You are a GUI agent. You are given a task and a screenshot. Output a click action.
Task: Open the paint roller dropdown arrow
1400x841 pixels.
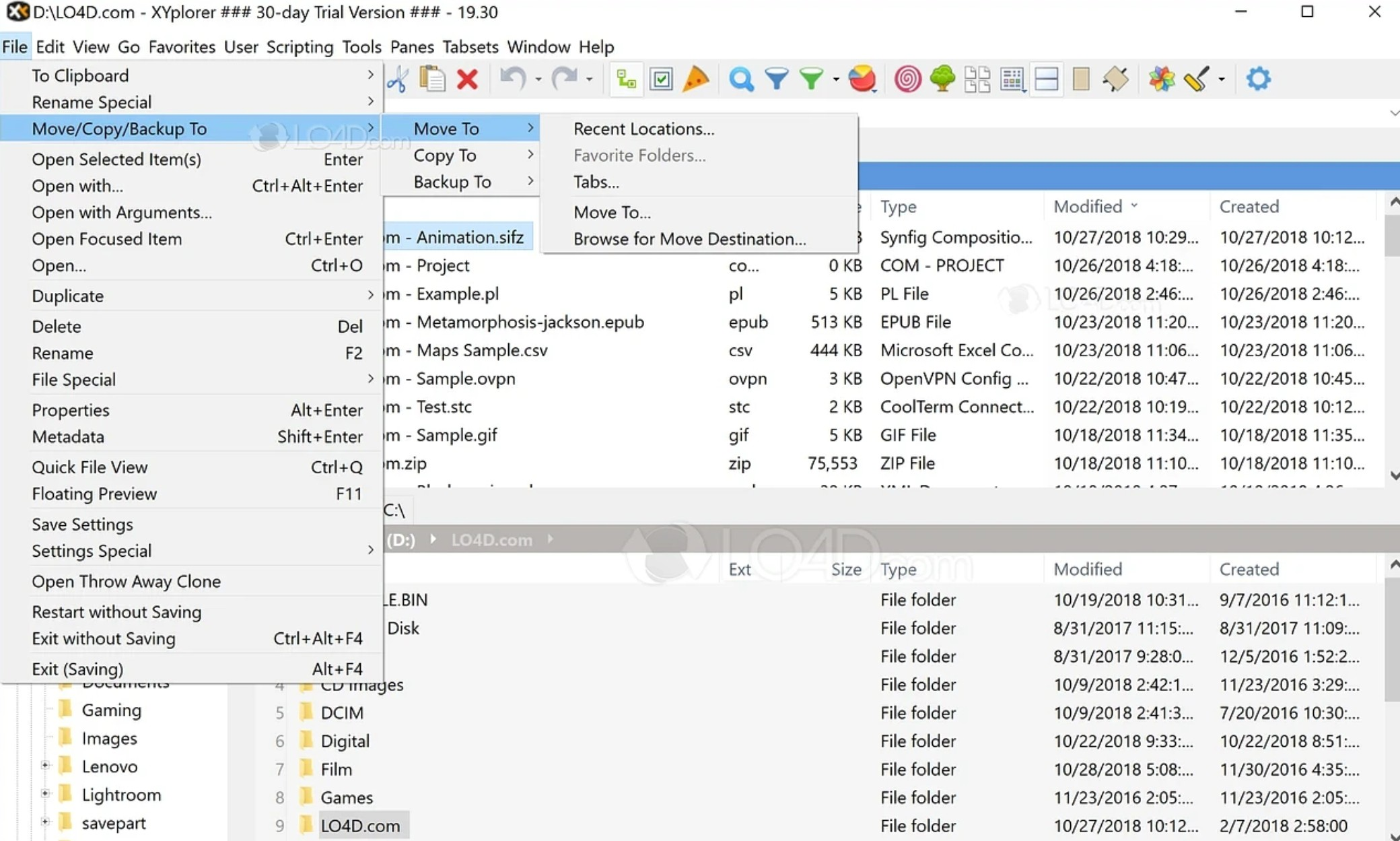1222,79
